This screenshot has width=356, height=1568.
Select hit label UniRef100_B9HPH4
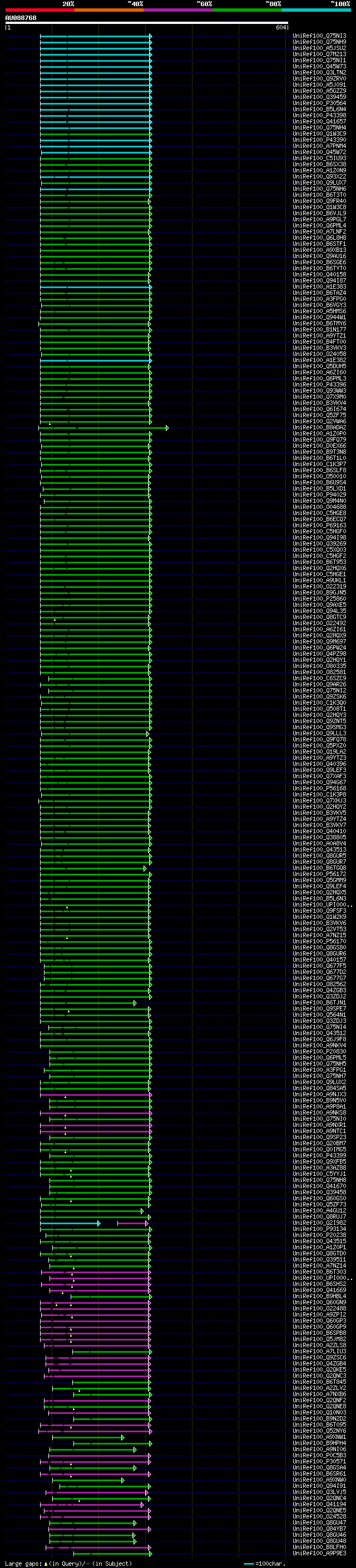(x=319, y=1443)
